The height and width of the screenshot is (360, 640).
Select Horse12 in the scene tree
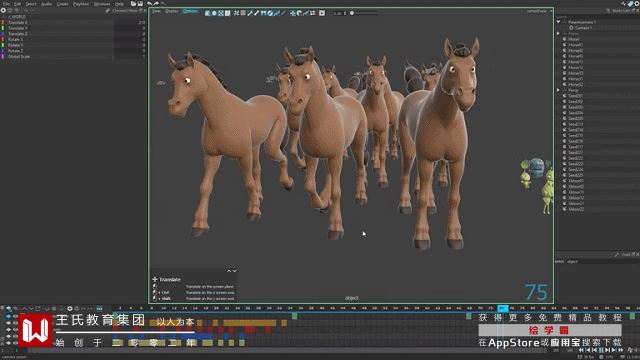point(576,68)
